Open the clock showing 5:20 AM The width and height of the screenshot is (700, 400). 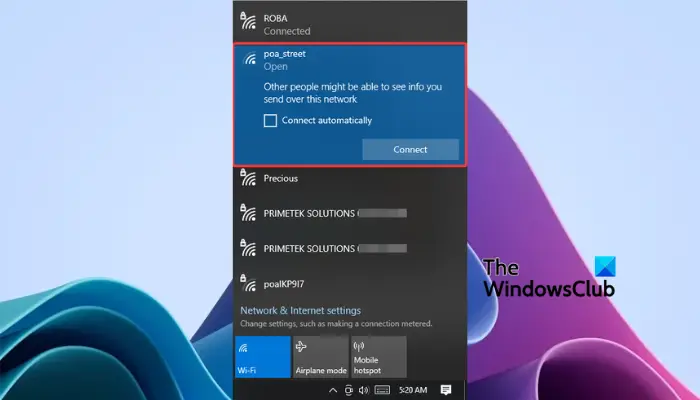click(413, 390)
